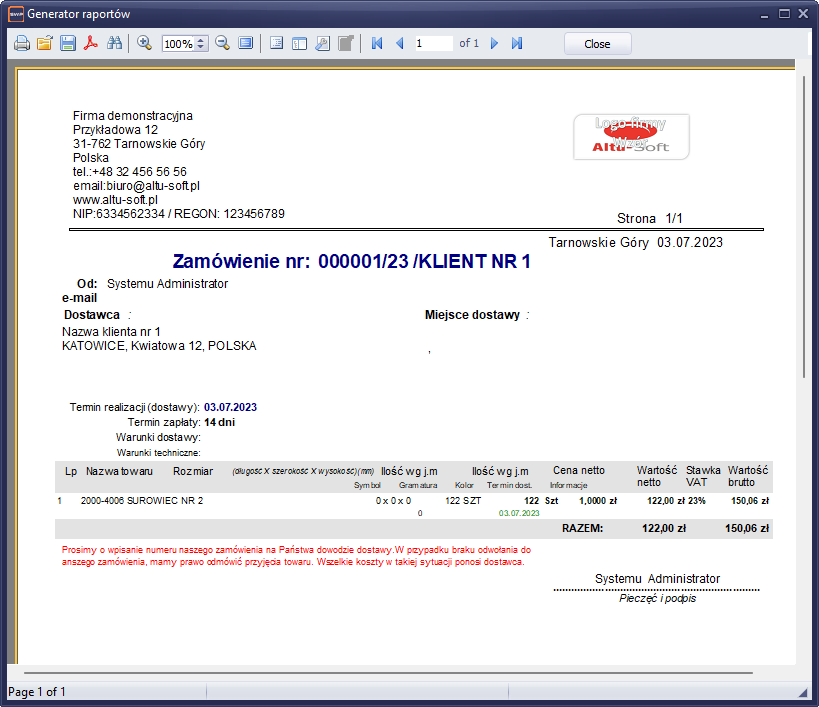Image resolution: width=819 pixels, height=707 pixels.
Task: Click the zoom percentage spinner arrows
Action: click(201, 44)
